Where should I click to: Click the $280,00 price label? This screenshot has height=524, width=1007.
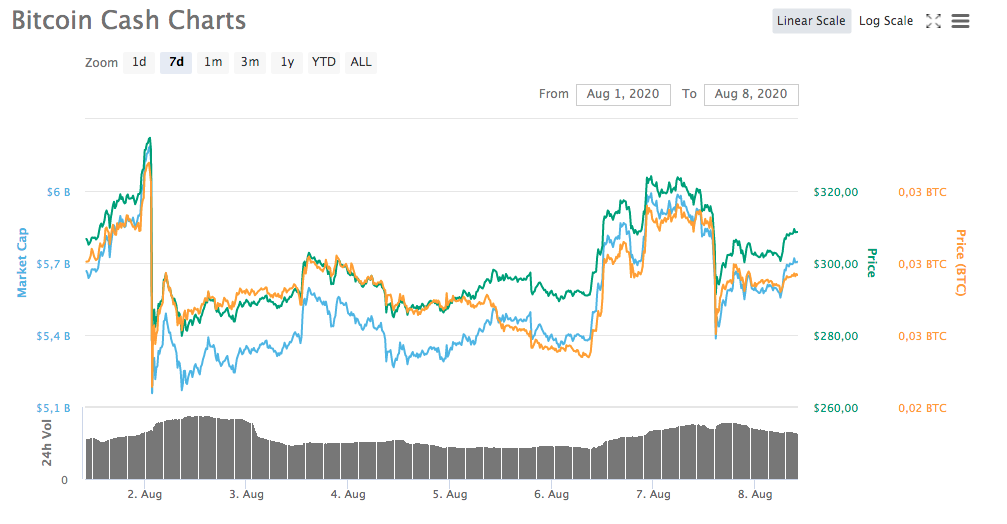click(x=836, y=336)
